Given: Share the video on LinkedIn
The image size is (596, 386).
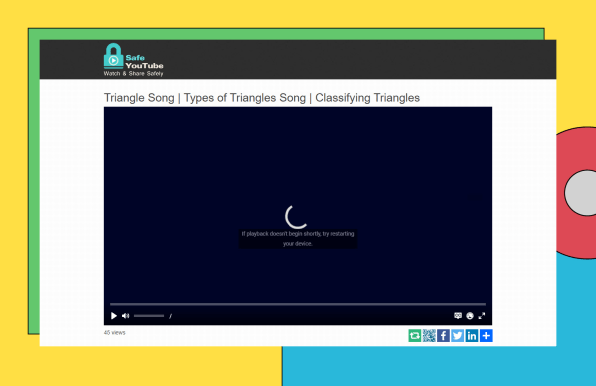Looking at the screenshot, I should click(472, 335).
